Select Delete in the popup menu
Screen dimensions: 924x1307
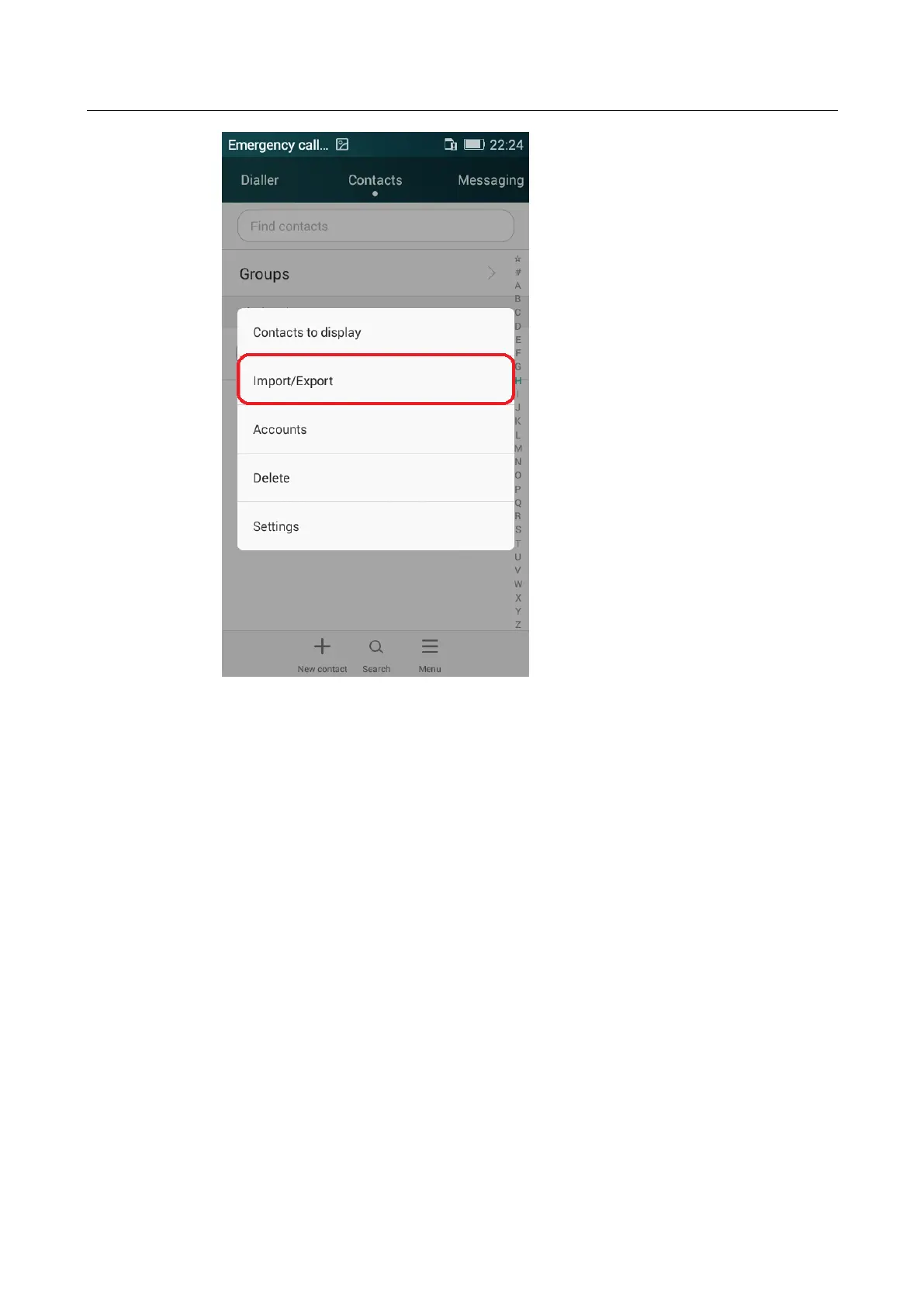click(375, 478)
